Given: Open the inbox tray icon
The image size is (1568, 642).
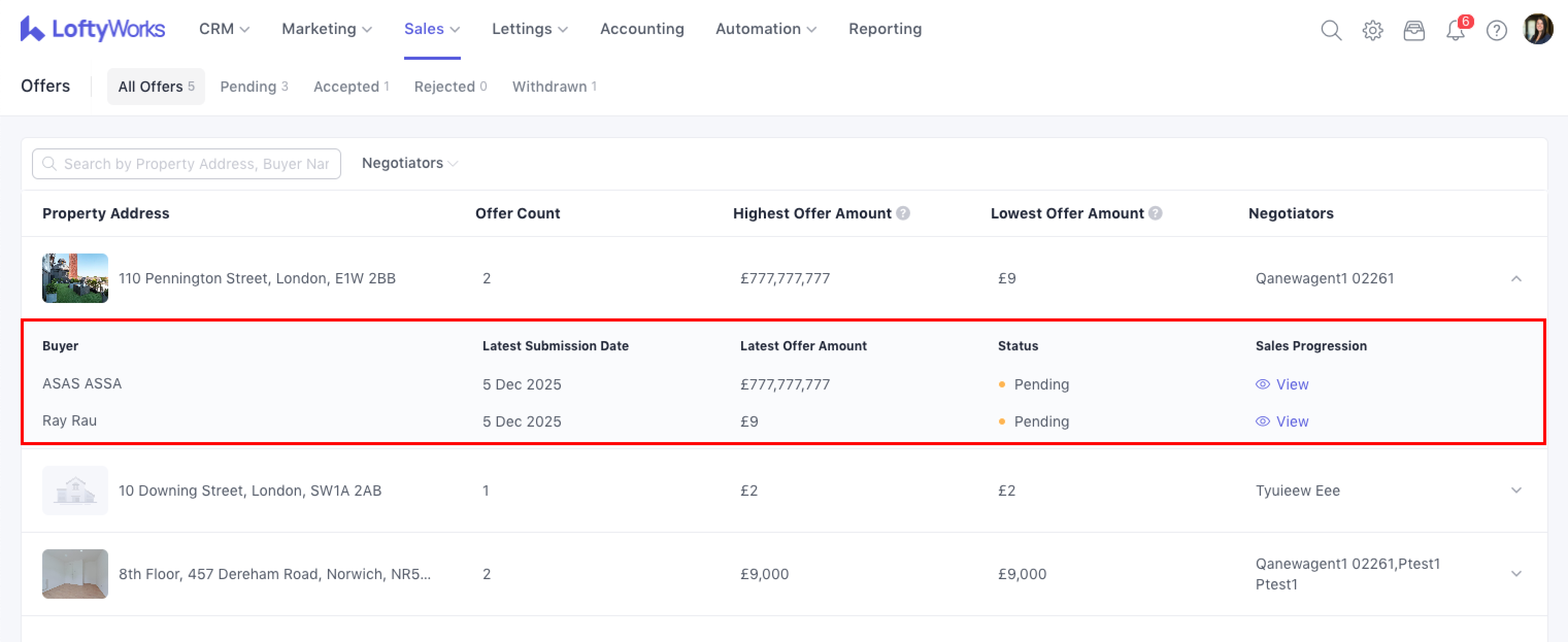Looking at the screenshot, I should click(1413, 30).
